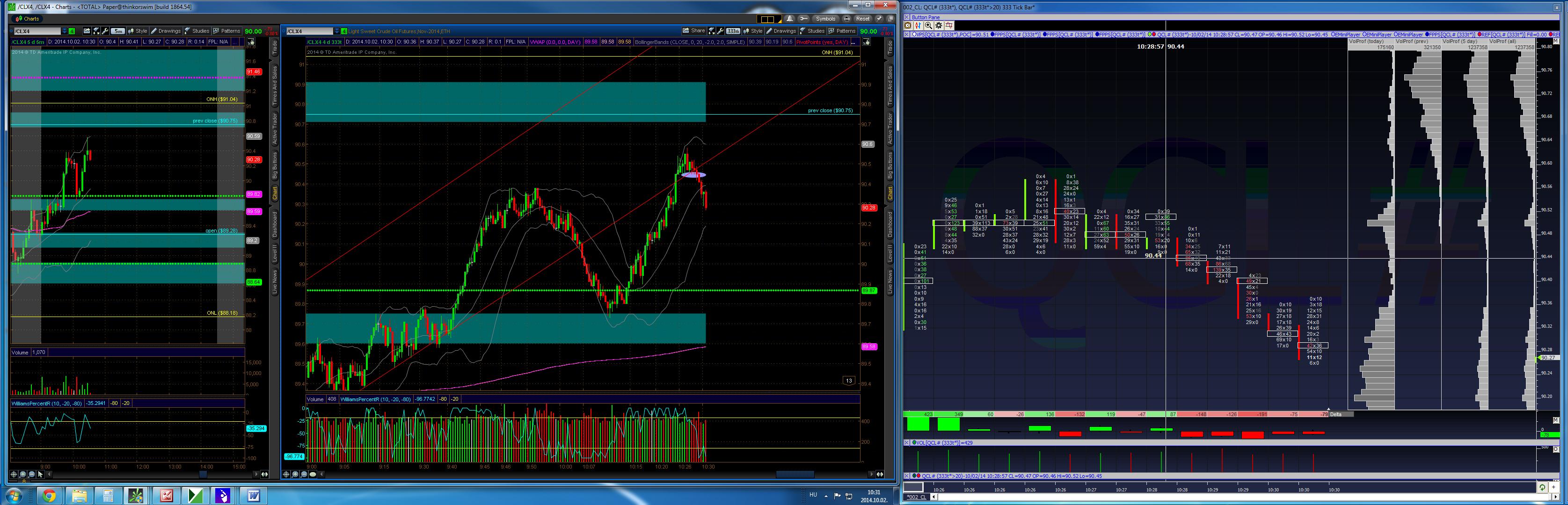This screenshot has width=1568, height=505.
Task: Open Style menu in the left 5m chart
Action: click(x=138, y=31)
